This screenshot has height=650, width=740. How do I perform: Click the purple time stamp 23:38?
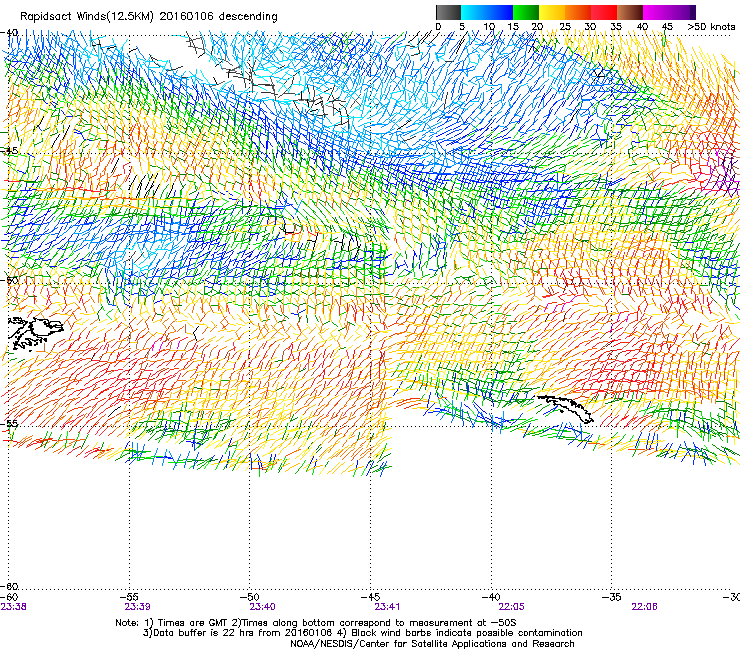coord(14,607)
